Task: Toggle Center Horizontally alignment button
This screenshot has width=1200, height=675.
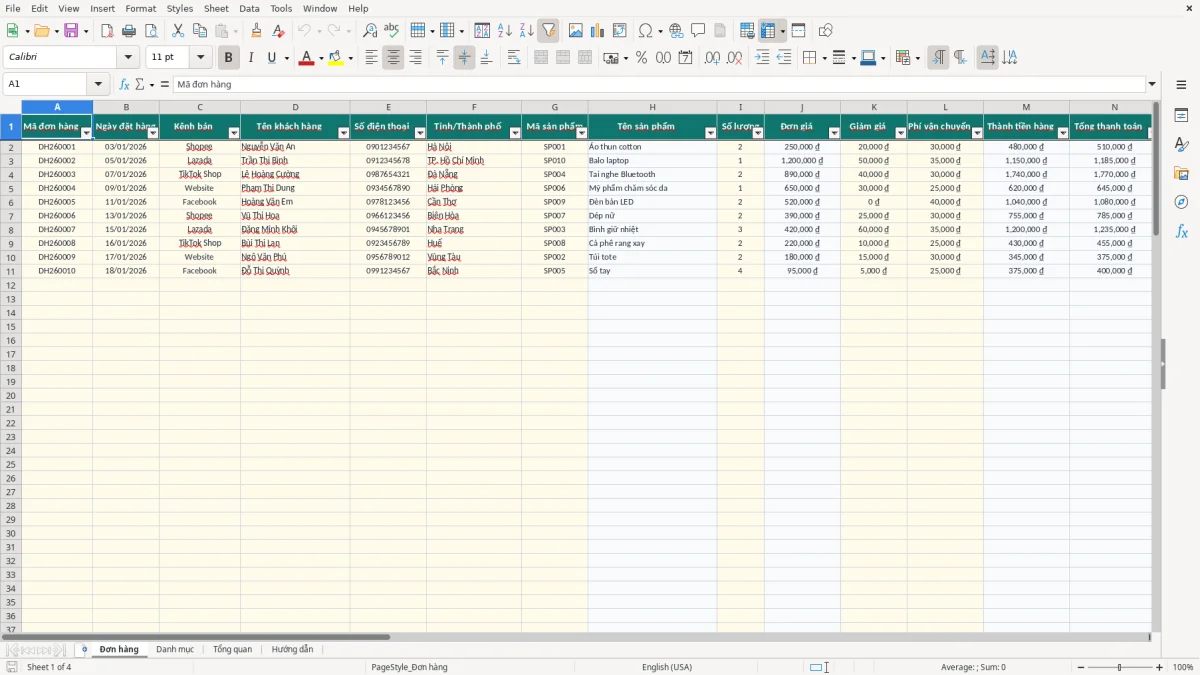Action: click(x=393, y=58)
